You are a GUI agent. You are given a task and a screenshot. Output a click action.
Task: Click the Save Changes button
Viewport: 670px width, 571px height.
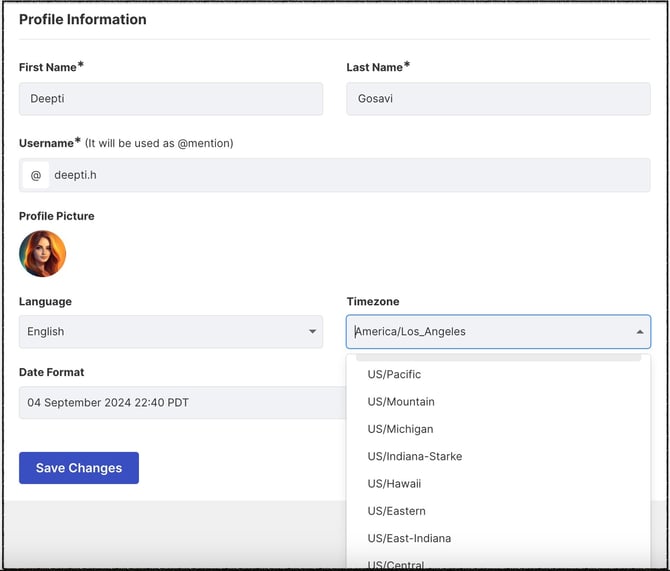coord(79,468)
